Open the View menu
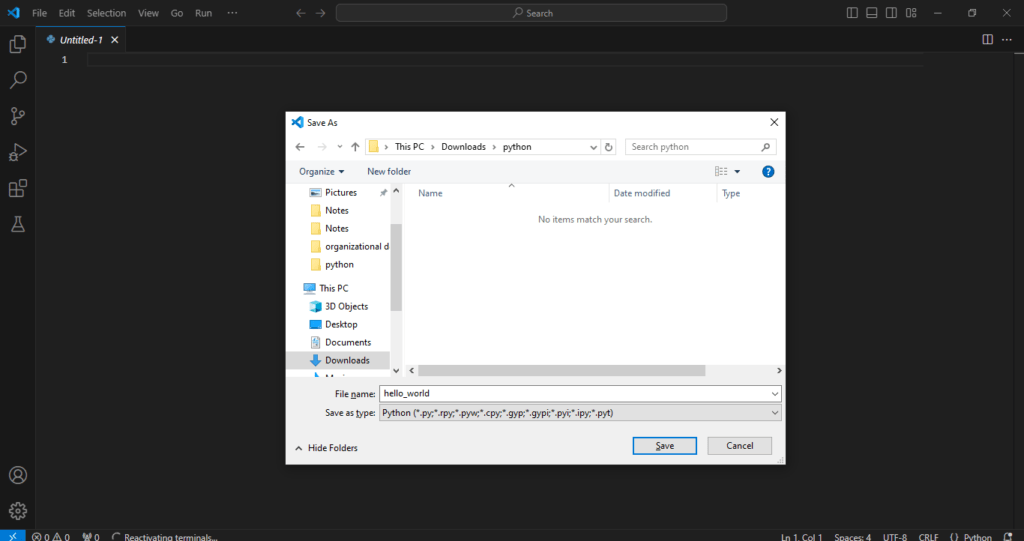1024x541 pixels. (x=148, y=13)
